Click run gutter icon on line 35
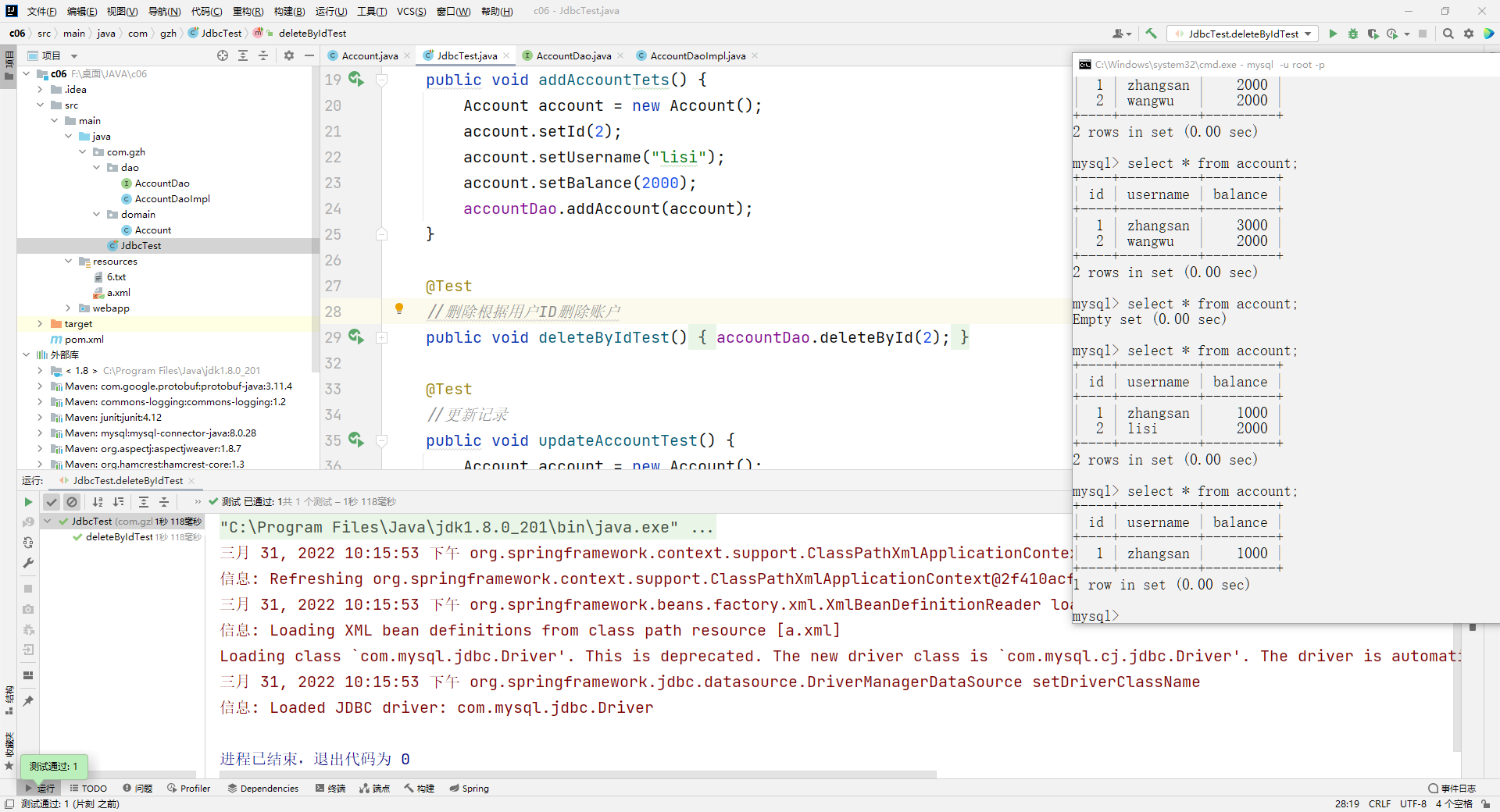 pos(356,440)
